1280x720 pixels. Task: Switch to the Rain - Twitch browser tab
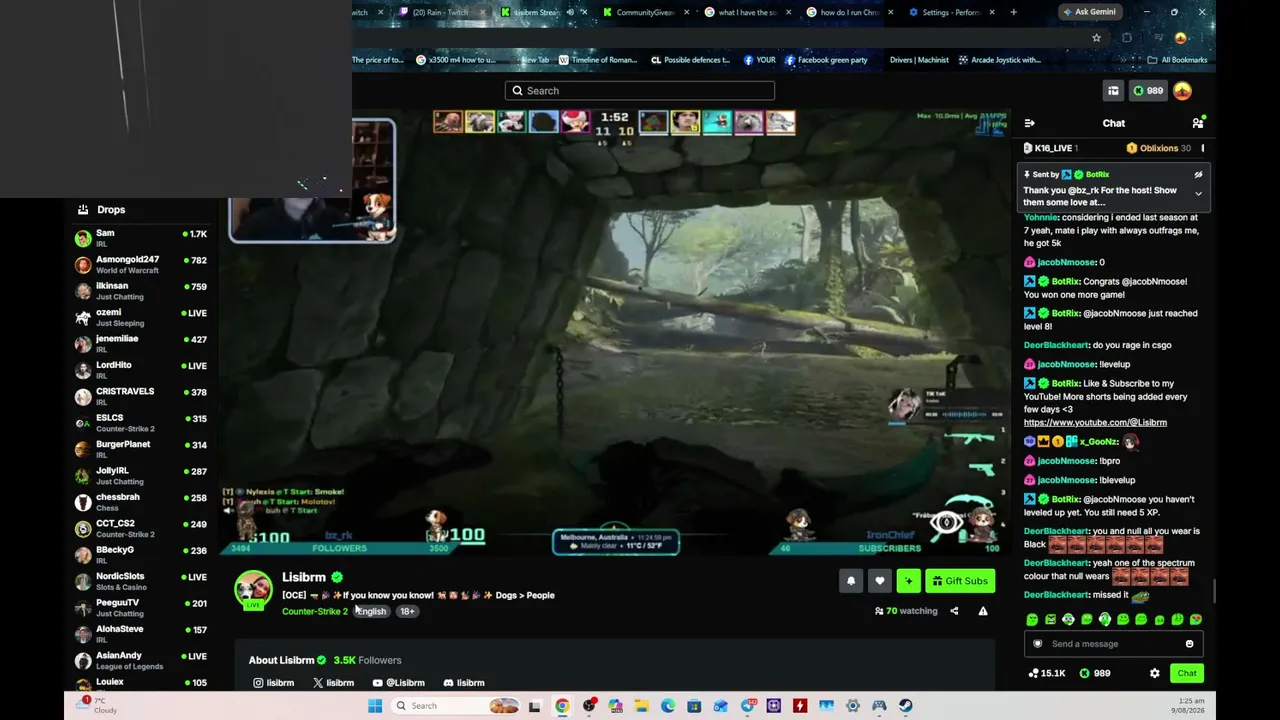point(440,12)
